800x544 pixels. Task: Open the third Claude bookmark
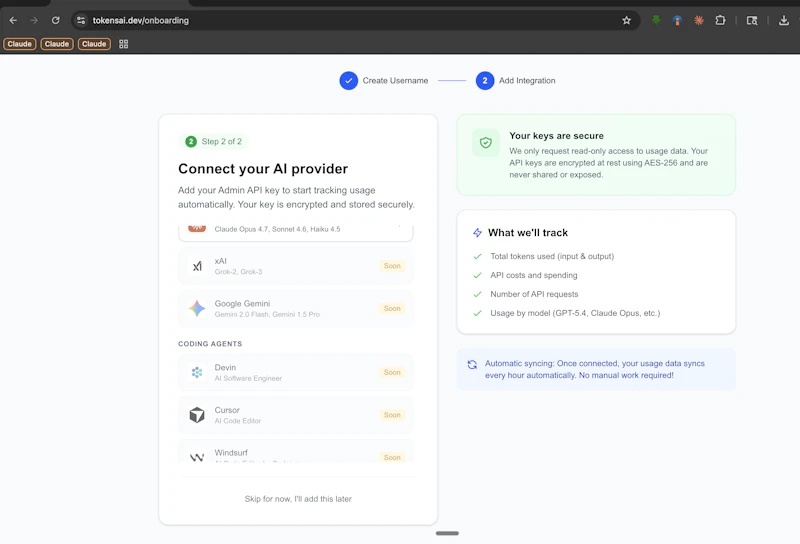click(94, 44)
